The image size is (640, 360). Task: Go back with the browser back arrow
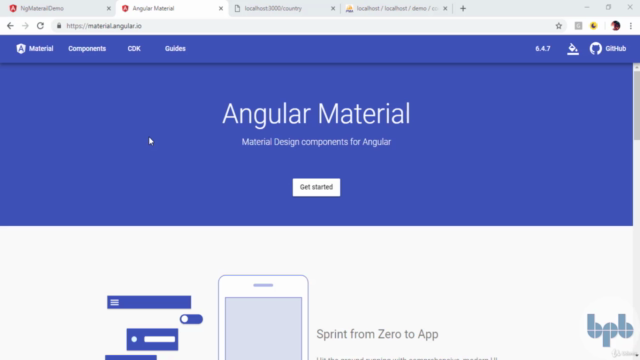(10, 26)
